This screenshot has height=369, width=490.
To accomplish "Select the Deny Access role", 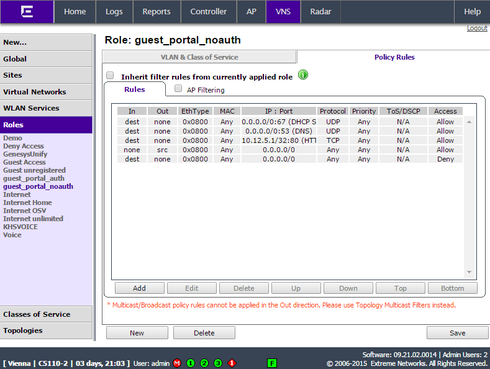I will click(23, 146).
